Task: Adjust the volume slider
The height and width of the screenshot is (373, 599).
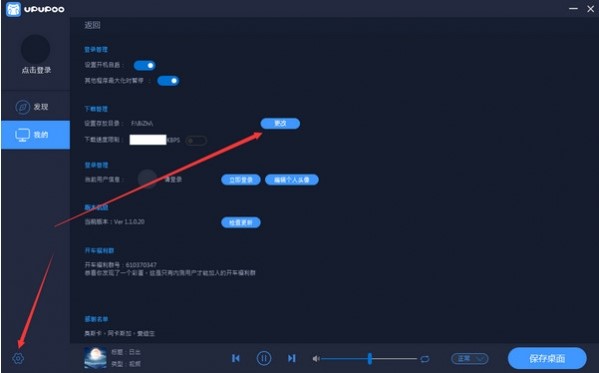Action: click(x=369, y=358)
